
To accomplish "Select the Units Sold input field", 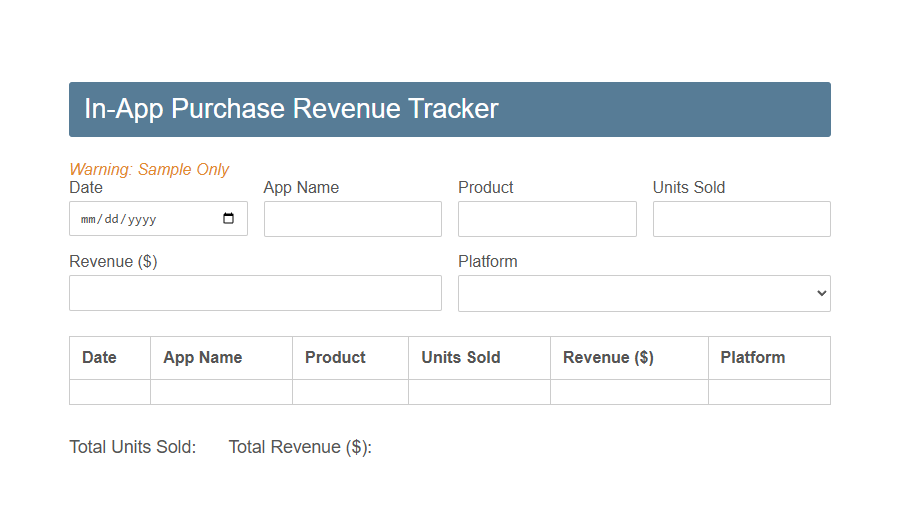I will [741, 219].
